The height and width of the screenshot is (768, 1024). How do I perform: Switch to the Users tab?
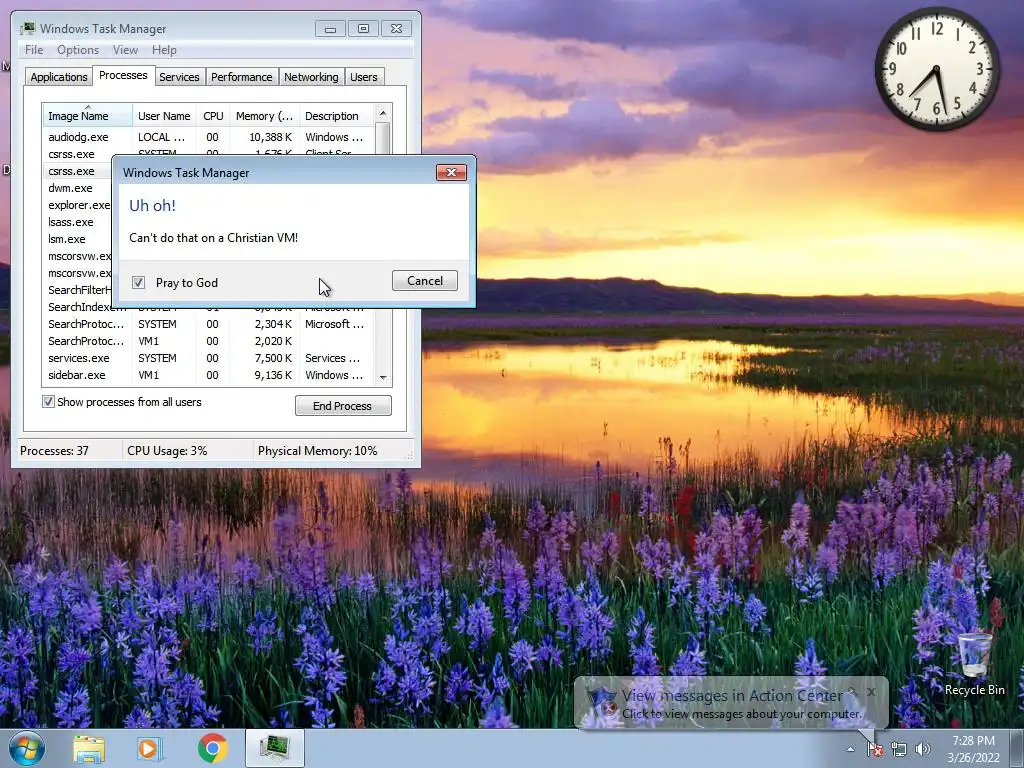[363, 77]
